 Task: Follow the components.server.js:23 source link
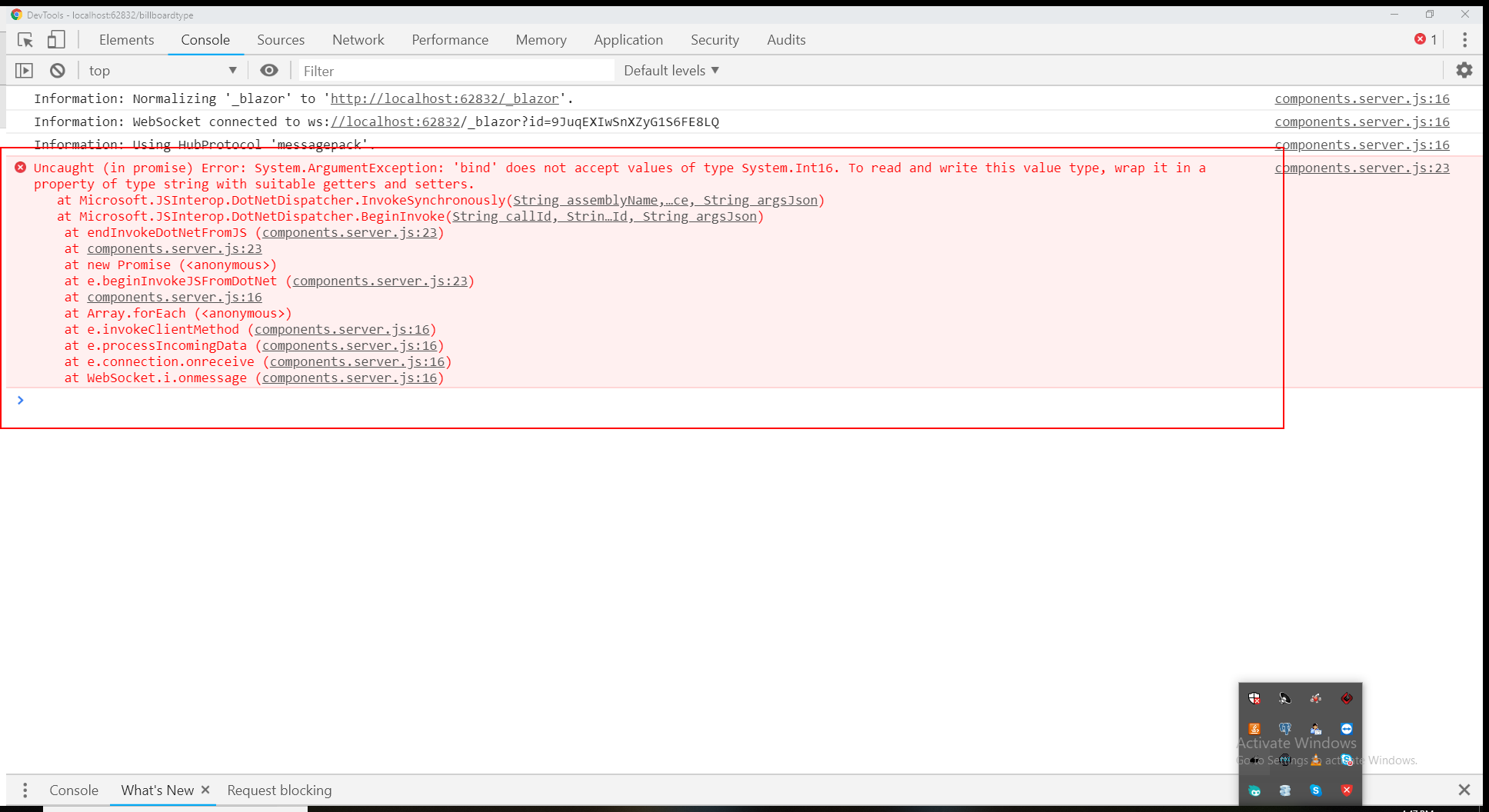(1361, 168)
